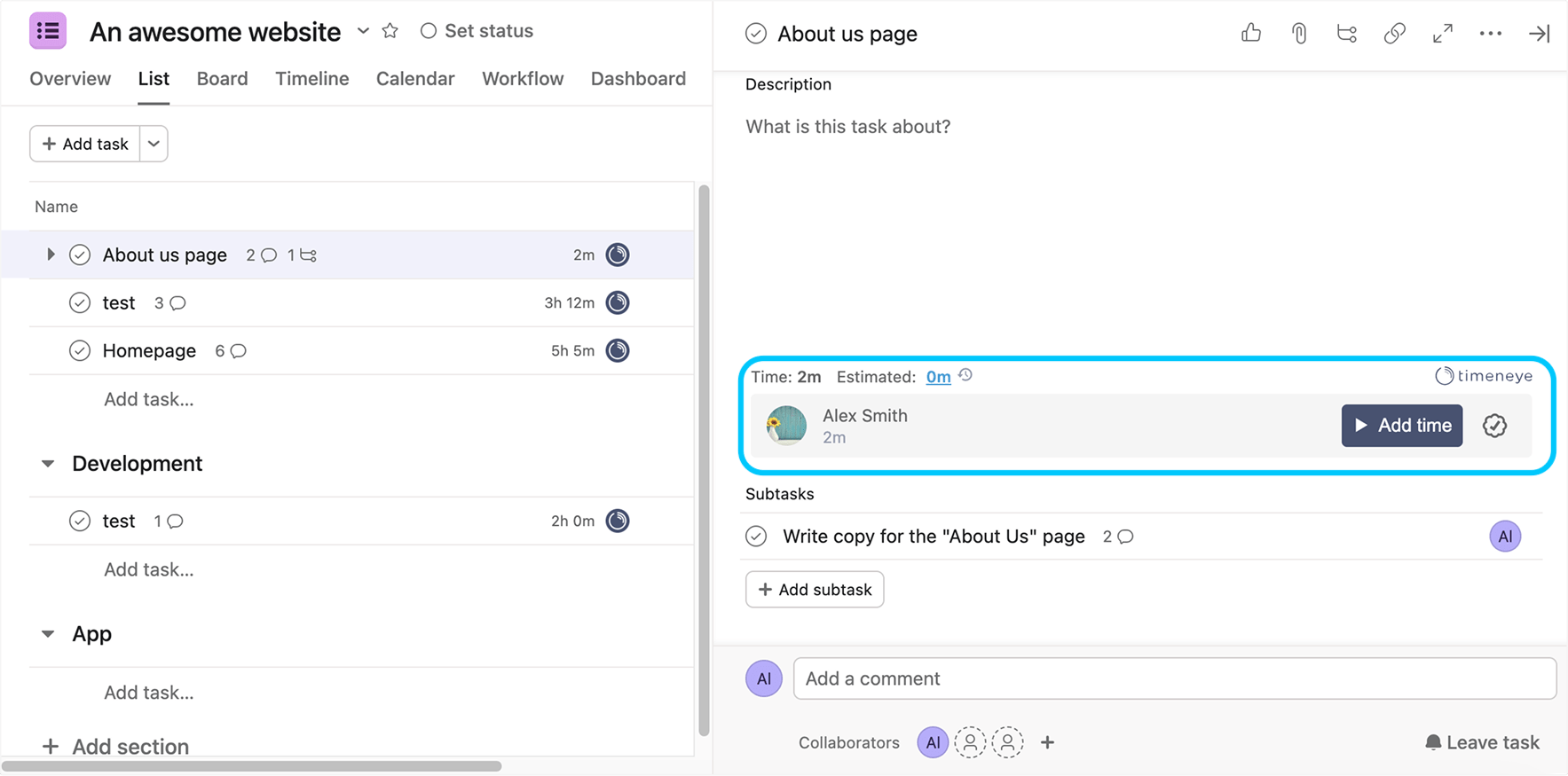Mark first test task complete
1568x776 pixels.
tap(80, 302)
